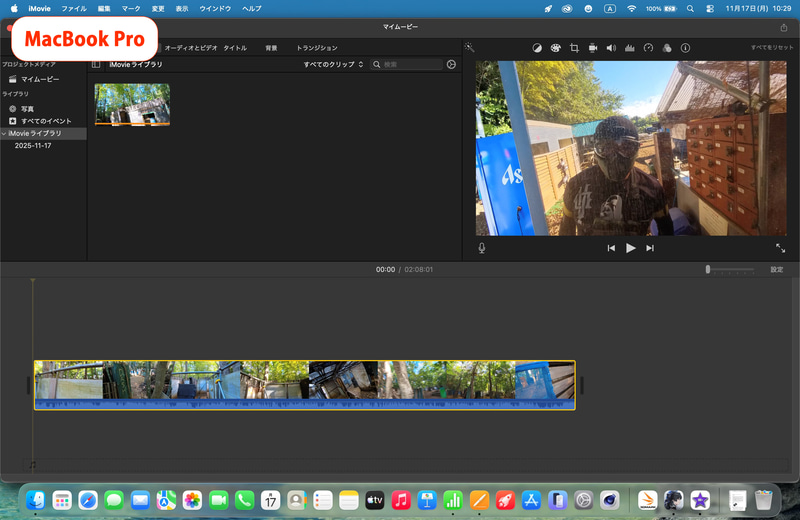800x520 pixels.
Task: Open Photos app from the Dock
Action: [x=192, y=500]
